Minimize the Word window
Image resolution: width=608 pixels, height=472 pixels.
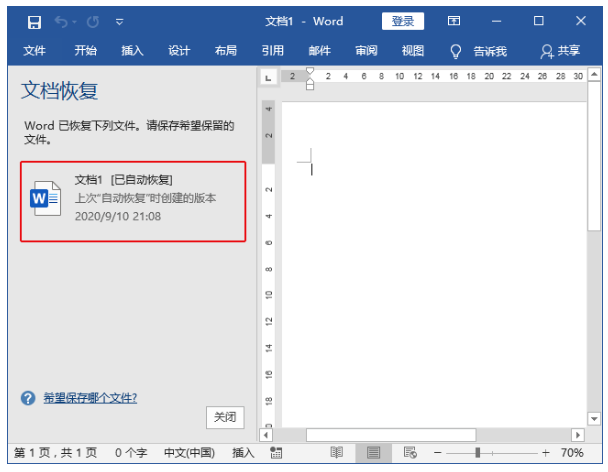point(497,21)
